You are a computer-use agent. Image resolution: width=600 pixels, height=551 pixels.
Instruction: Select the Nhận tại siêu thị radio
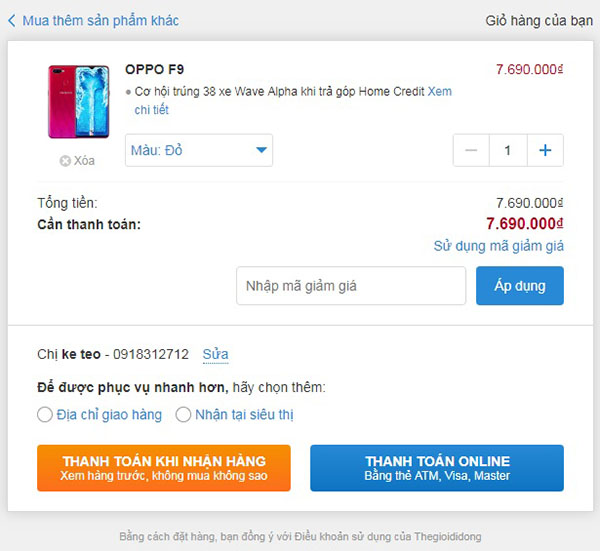(x=183, y=414)
